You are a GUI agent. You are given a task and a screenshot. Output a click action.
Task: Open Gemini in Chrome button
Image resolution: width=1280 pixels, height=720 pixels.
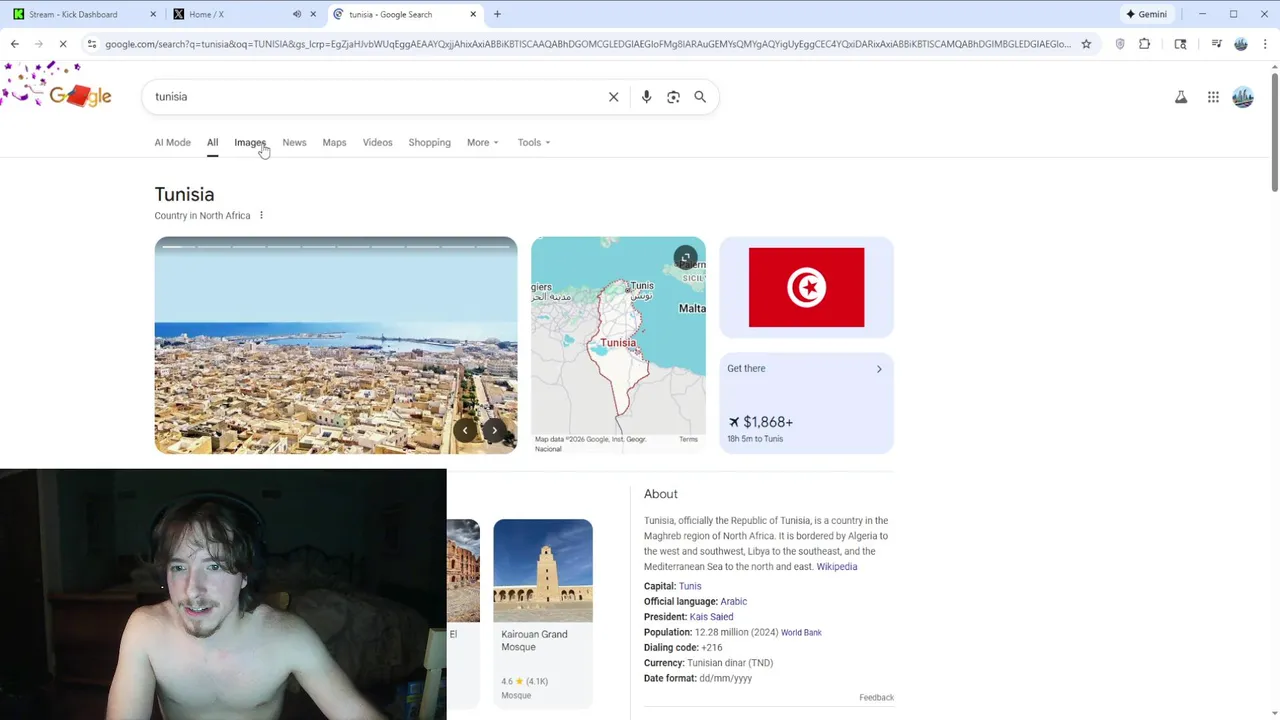pos(1146,14)
